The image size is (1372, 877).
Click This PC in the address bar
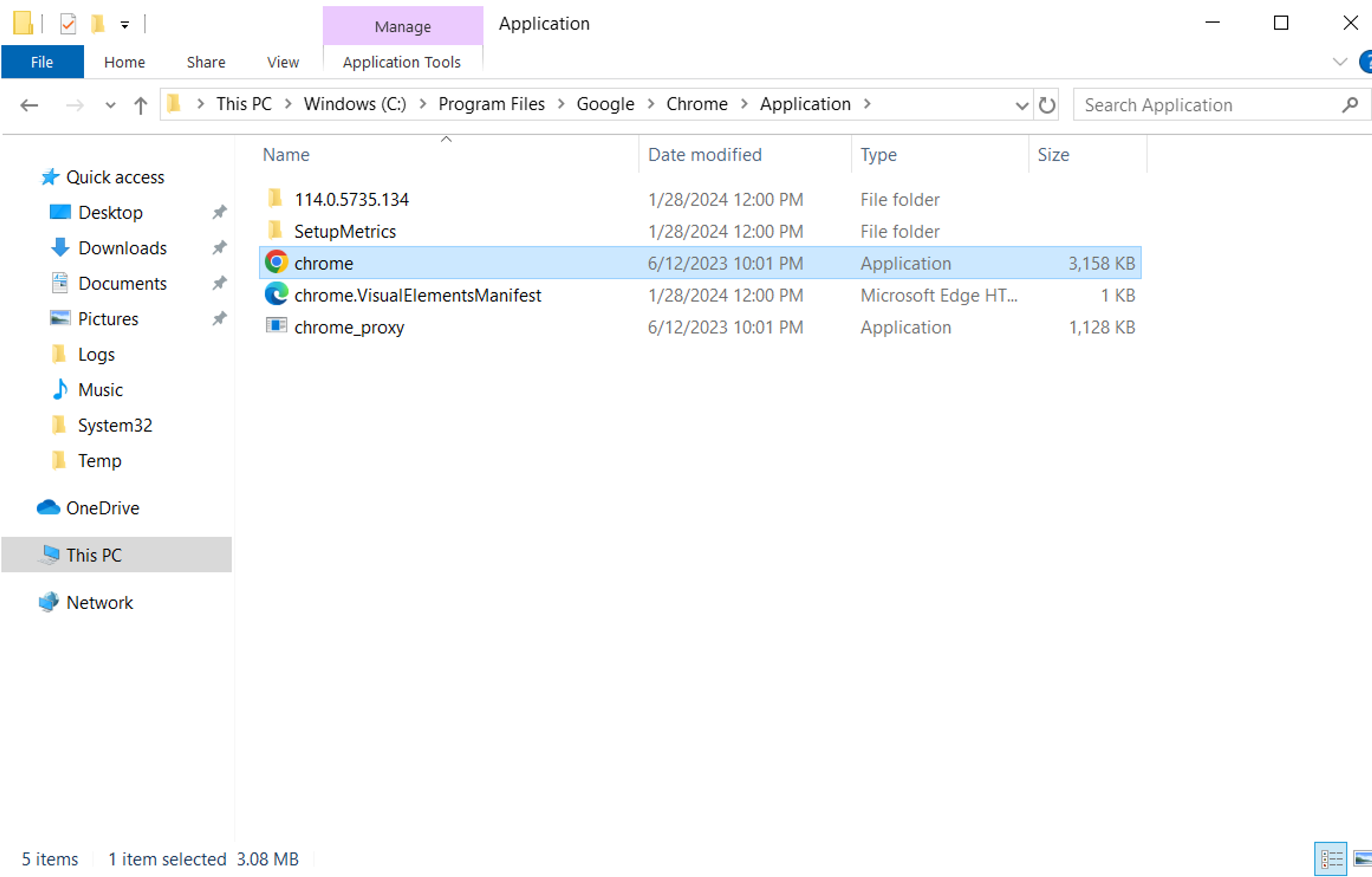pos(244,104)
